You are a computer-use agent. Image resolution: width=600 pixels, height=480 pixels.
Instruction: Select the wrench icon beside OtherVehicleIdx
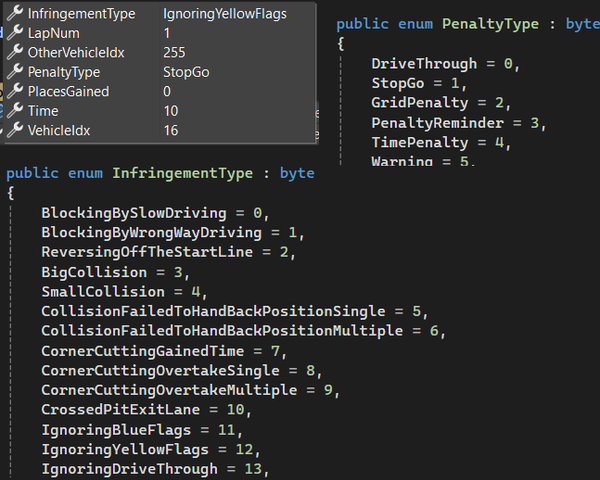14,53
